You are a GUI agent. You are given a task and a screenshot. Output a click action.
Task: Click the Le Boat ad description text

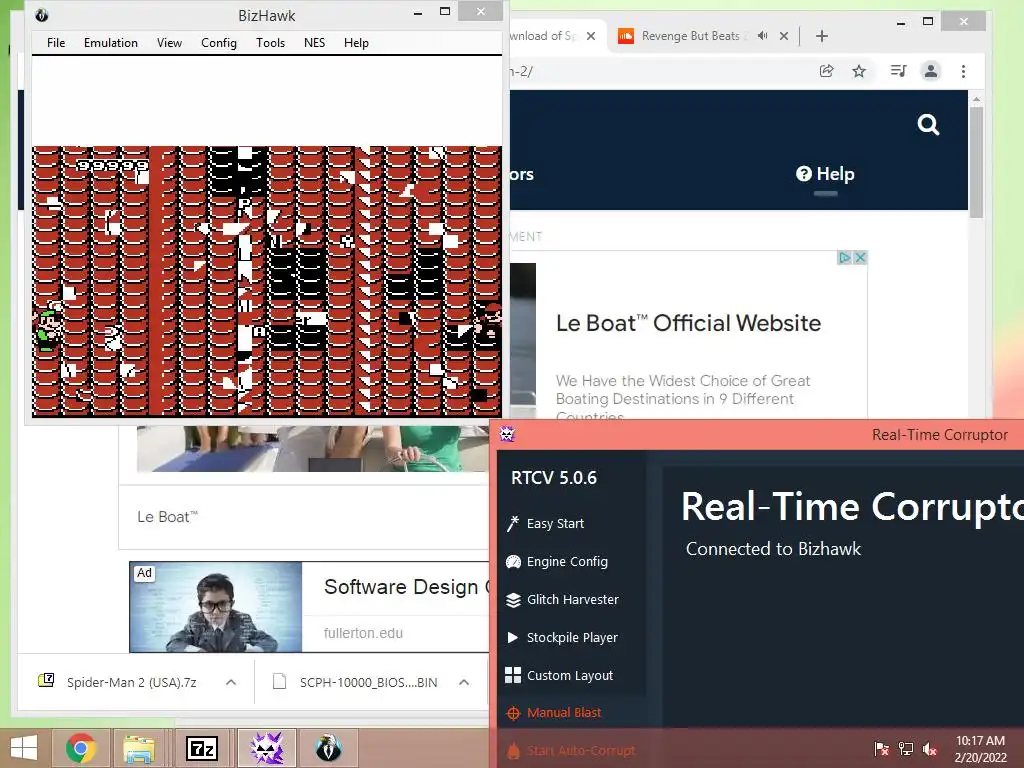pos(682,398)
